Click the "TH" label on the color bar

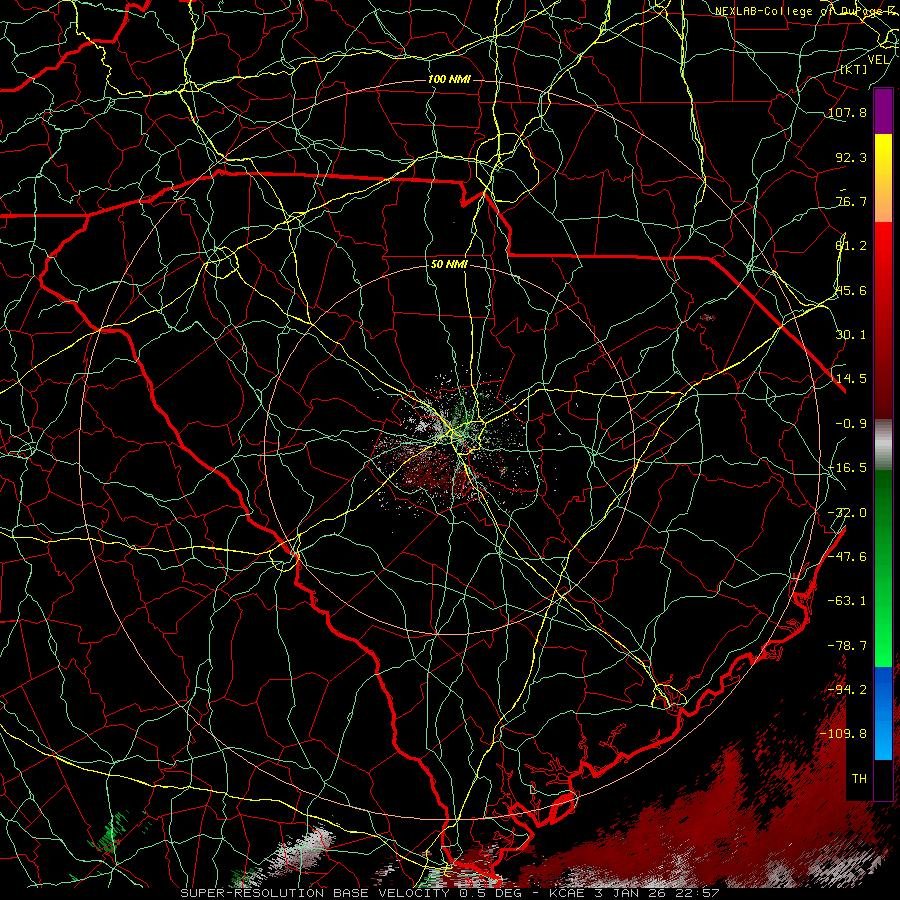(859, 779)
